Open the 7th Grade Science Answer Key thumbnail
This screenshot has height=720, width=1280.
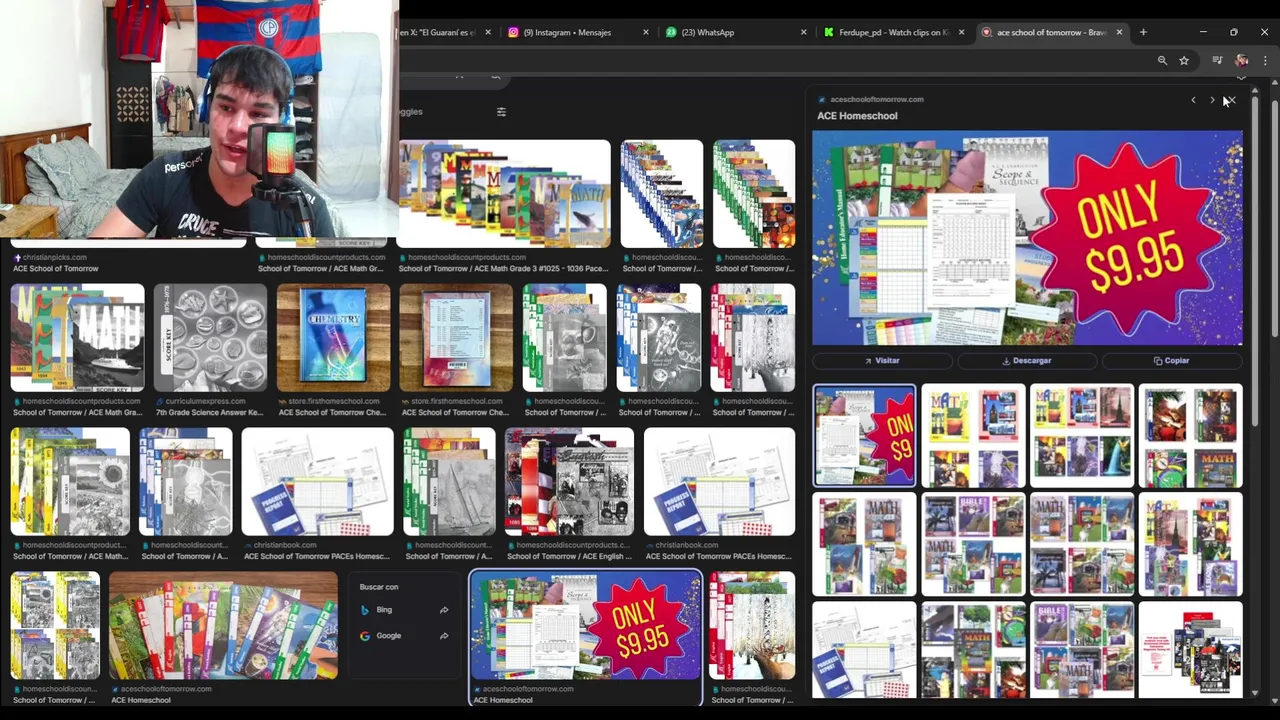pyautogui.click(x=210, y=338)
